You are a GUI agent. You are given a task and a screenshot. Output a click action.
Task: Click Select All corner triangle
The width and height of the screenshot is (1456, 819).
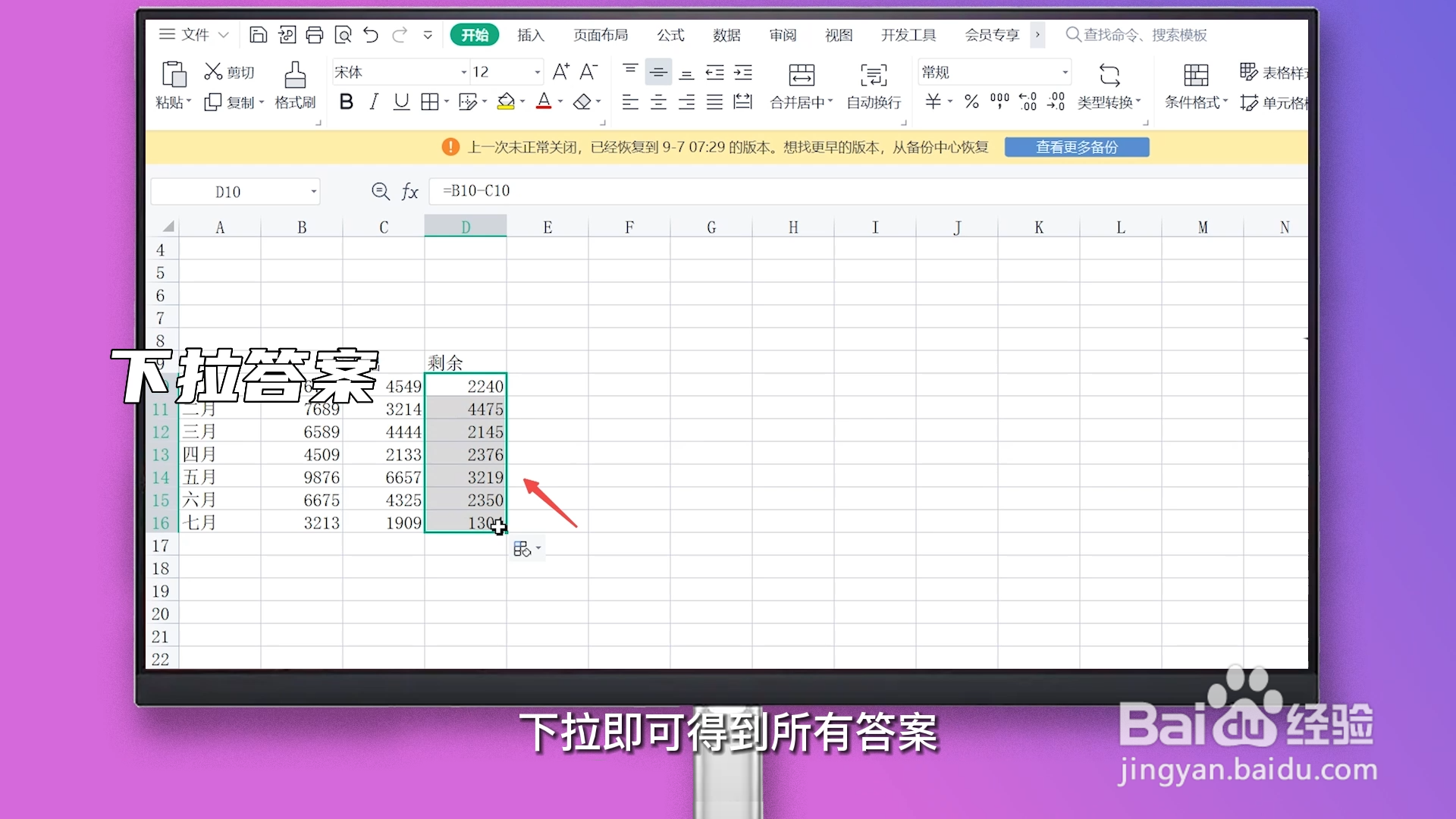coord(168,227)
